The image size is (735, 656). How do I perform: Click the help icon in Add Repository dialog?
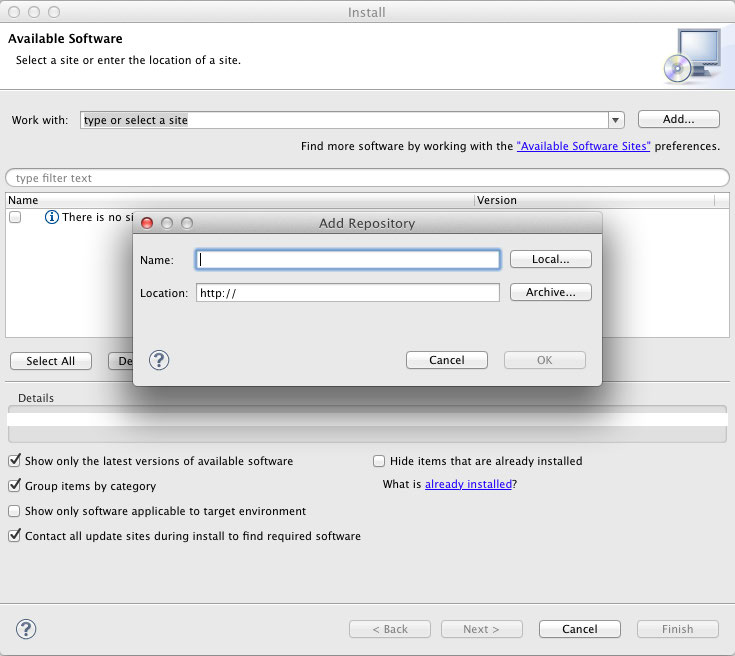point(159,360)
